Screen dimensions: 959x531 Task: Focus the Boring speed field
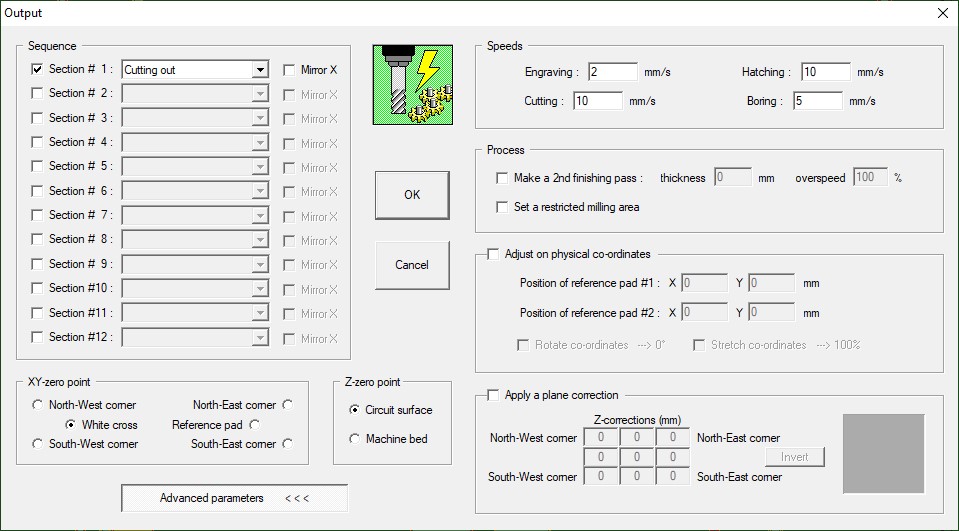[818, 101]
